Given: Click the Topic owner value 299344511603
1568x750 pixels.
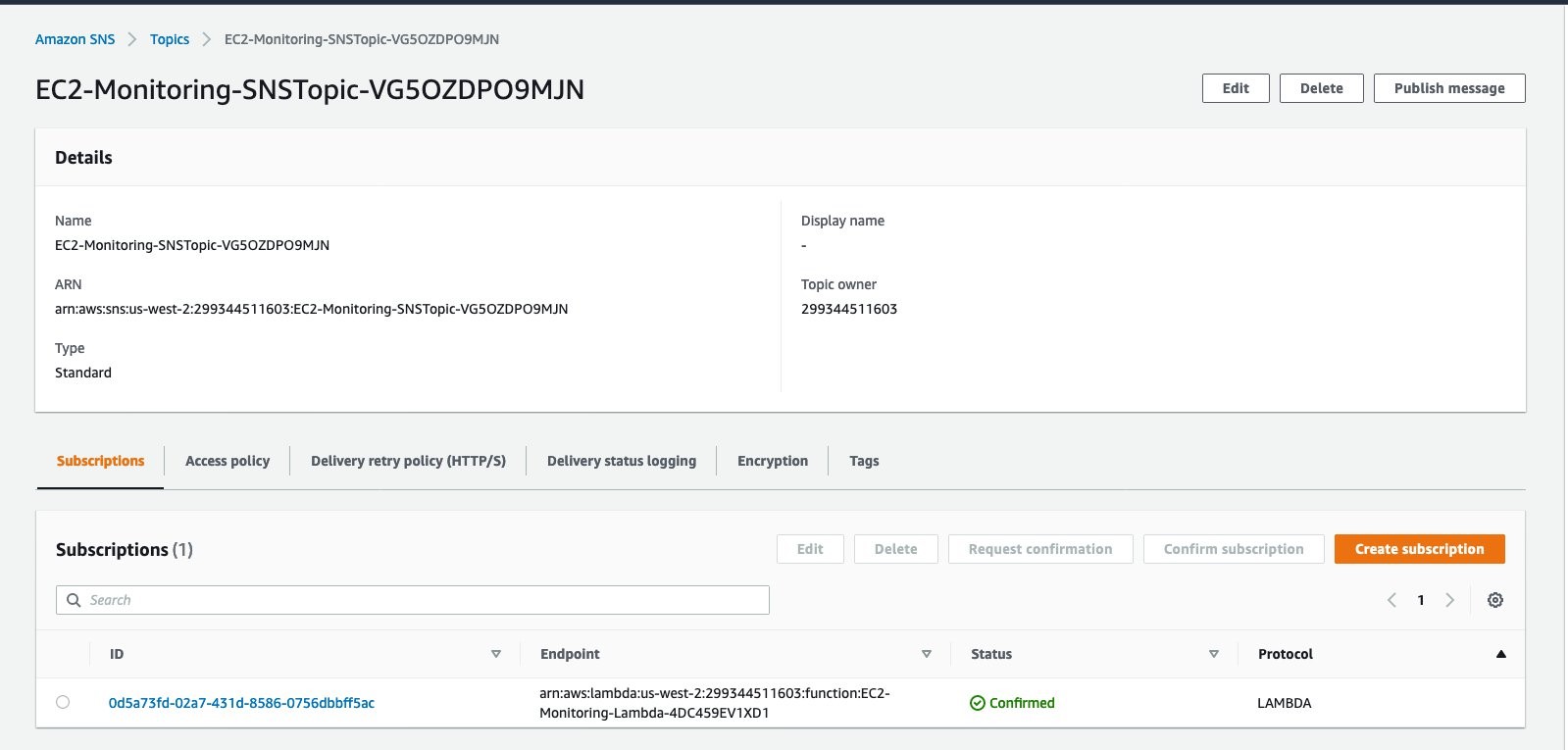Looking at the screenshot, I should coord(849,309).
